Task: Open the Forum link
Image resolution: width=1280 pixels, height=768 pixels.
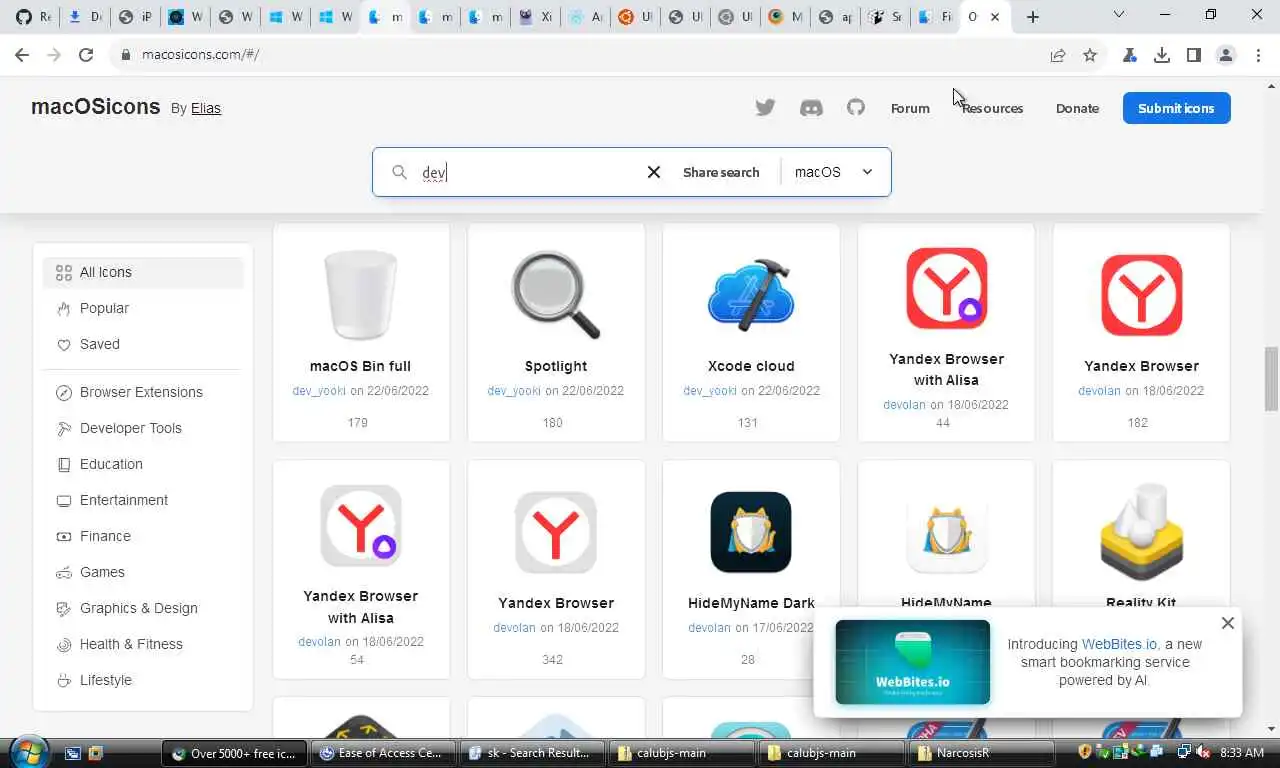Action: 910,108
